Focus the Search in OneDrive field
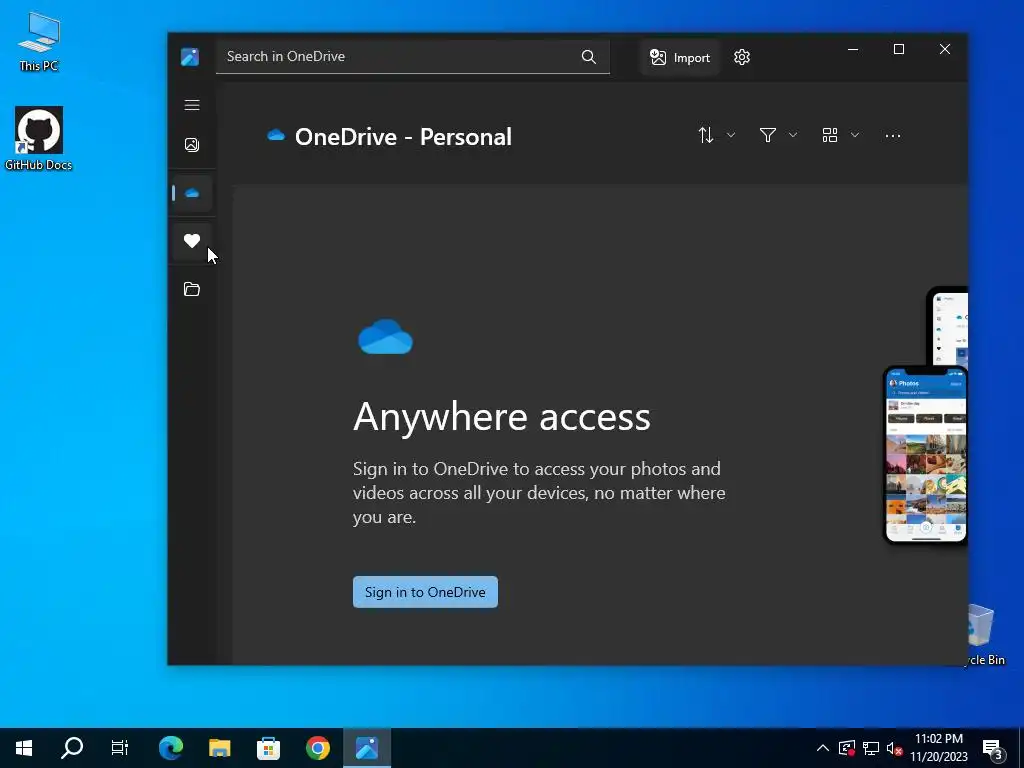 (x=413, y=57)
